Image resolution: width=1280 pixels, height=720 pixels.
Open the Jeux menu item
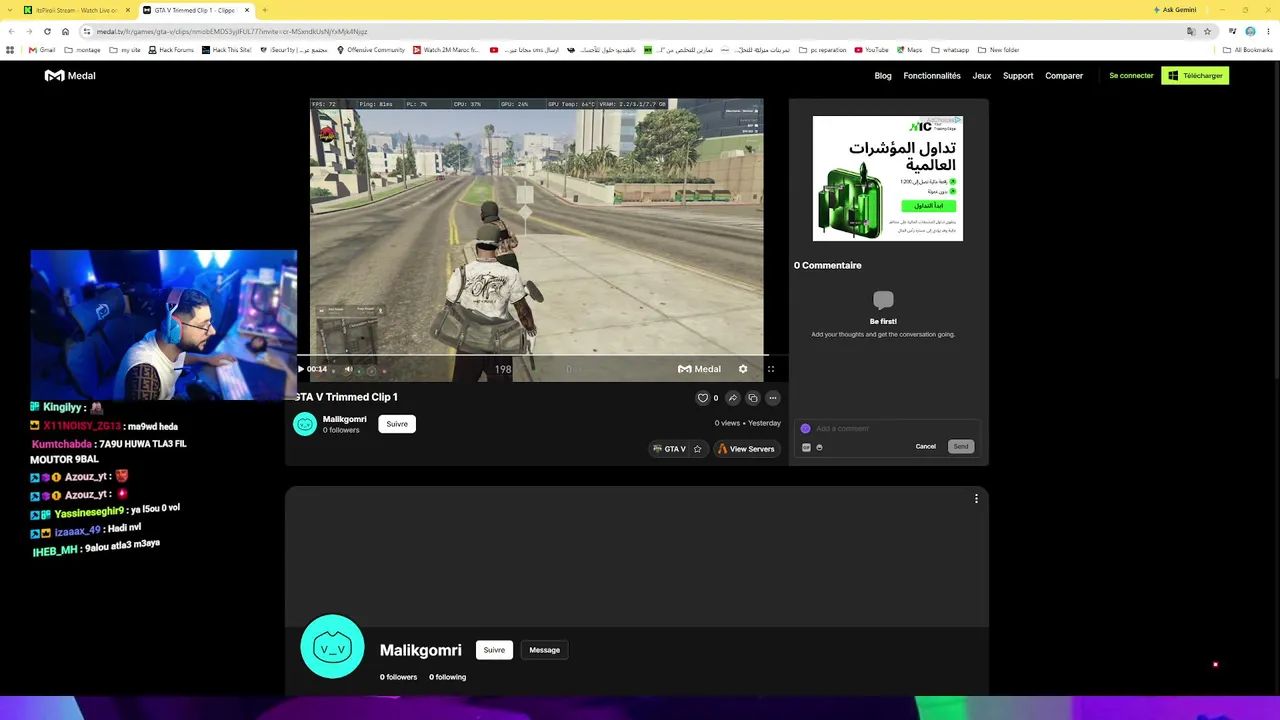[982, 76]
